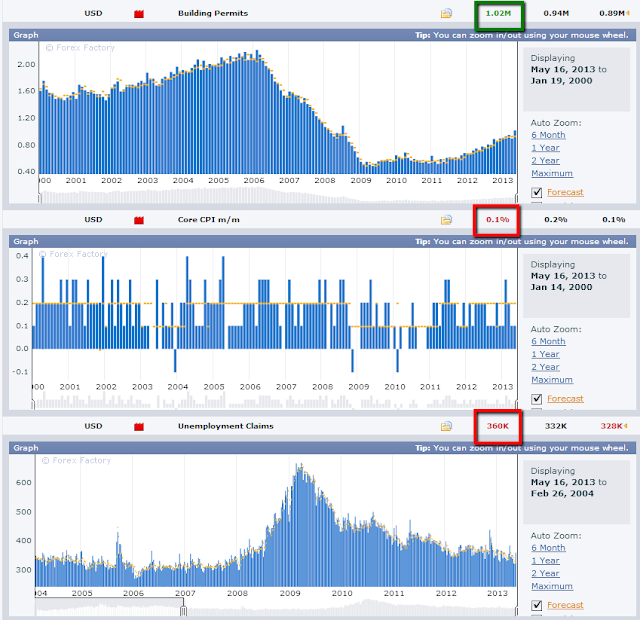Click the red impact icon for Core CPI m/m
The image size is (640, 620).
tap(139, 220)
